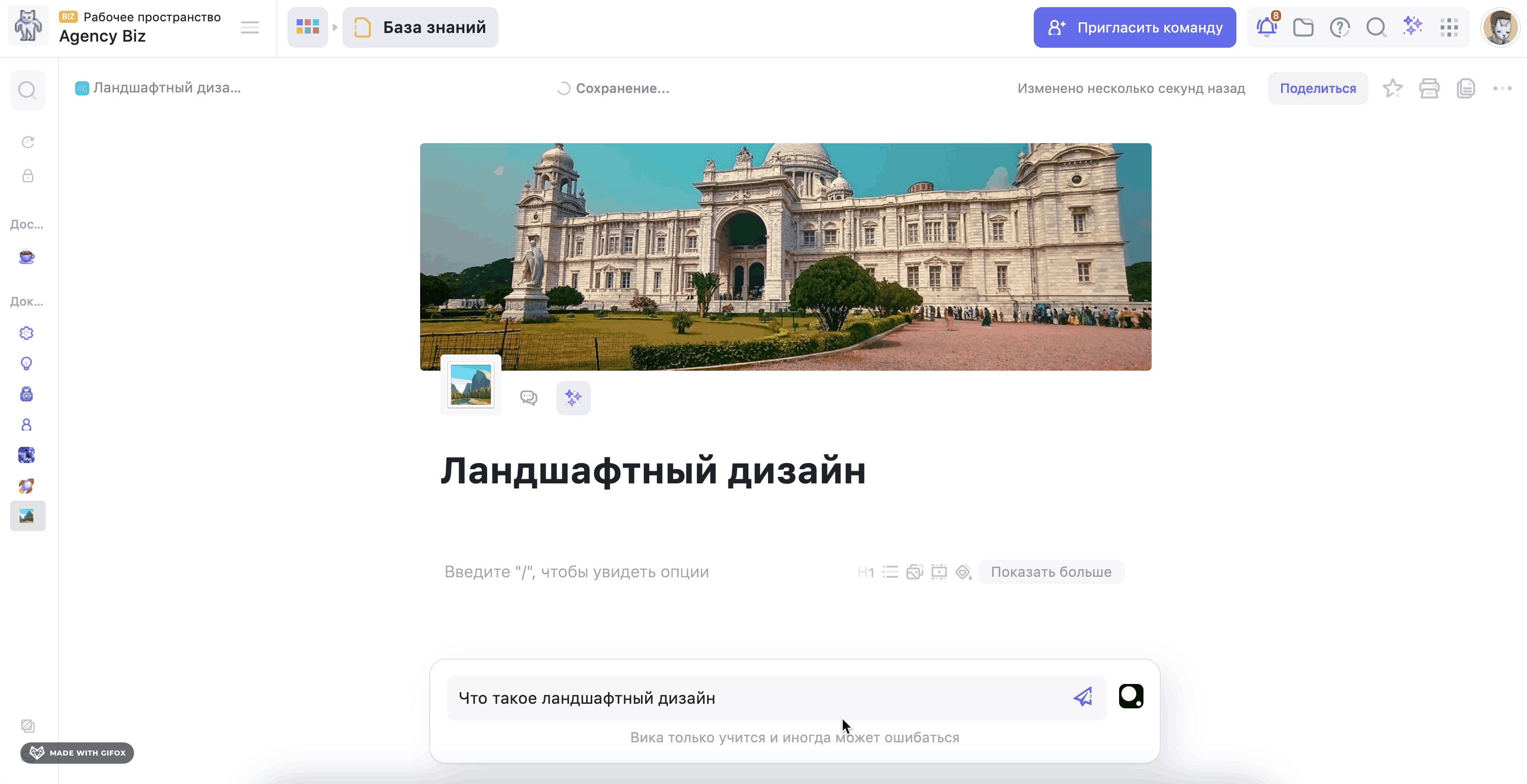Click the send message arrow icon
Screen dimensions: 1527x784
click(1083, 697)
